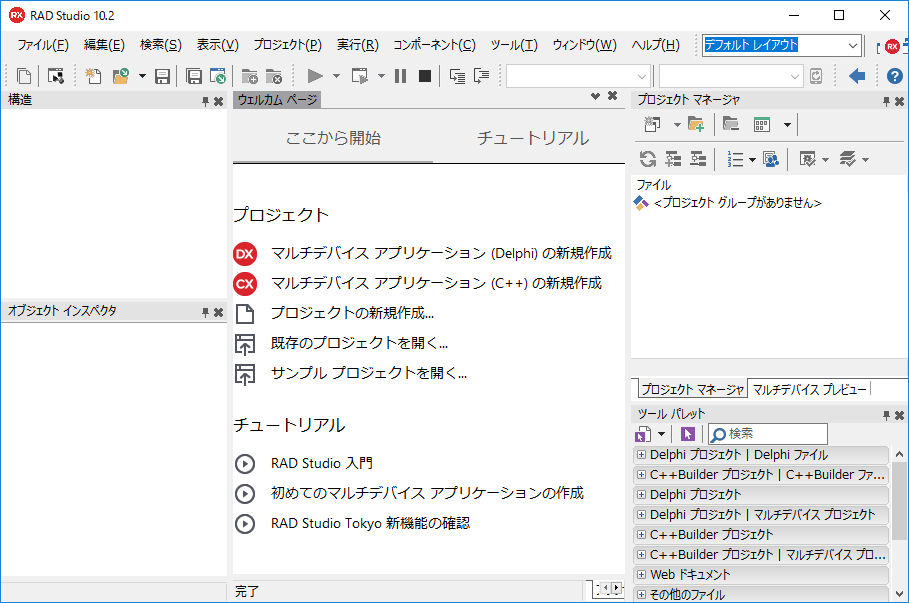Click the build configurations gear-check icon
The width and height of the screenshot is (909, 603).
(808, 159)
